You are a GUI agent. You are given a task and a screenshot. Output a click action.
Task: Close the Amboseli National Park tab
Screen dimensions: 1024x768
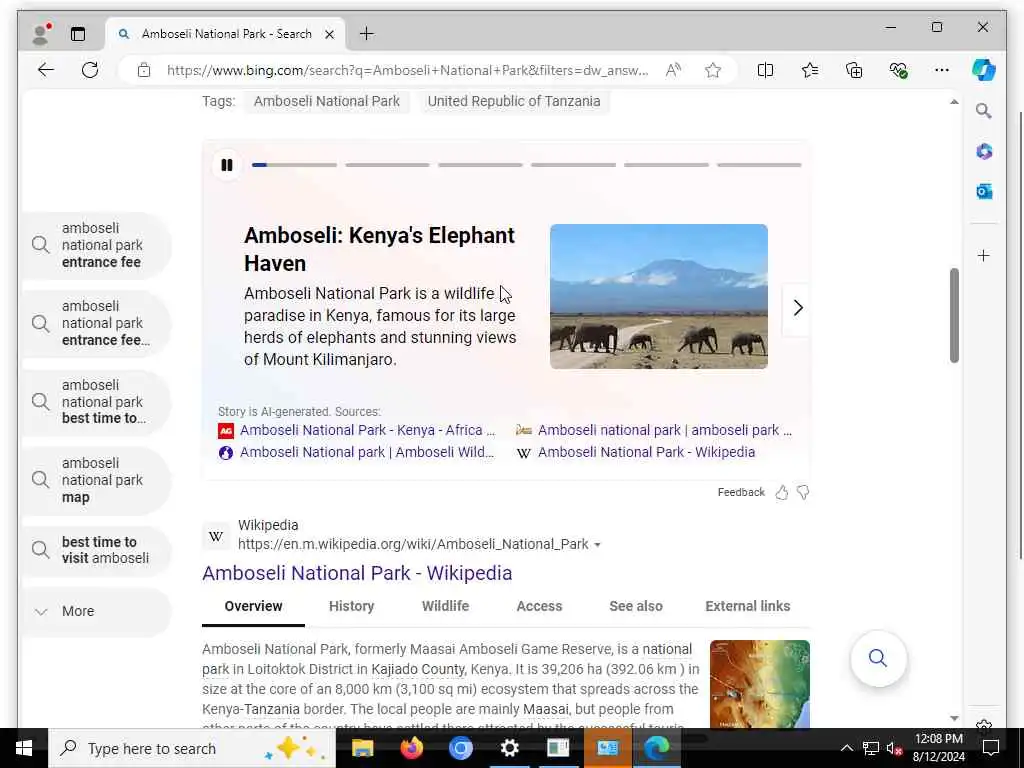(x=330, y=34)
